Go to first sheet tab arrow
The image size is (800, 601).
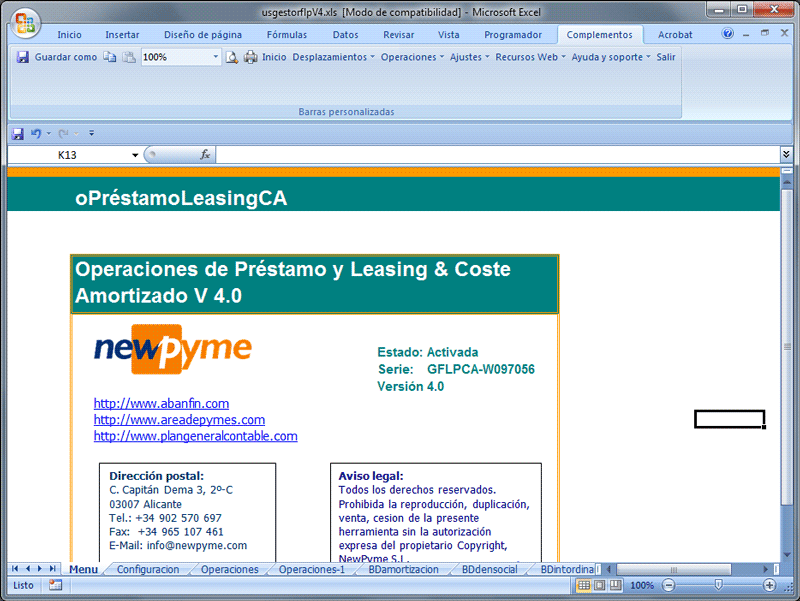pos(15,568)
